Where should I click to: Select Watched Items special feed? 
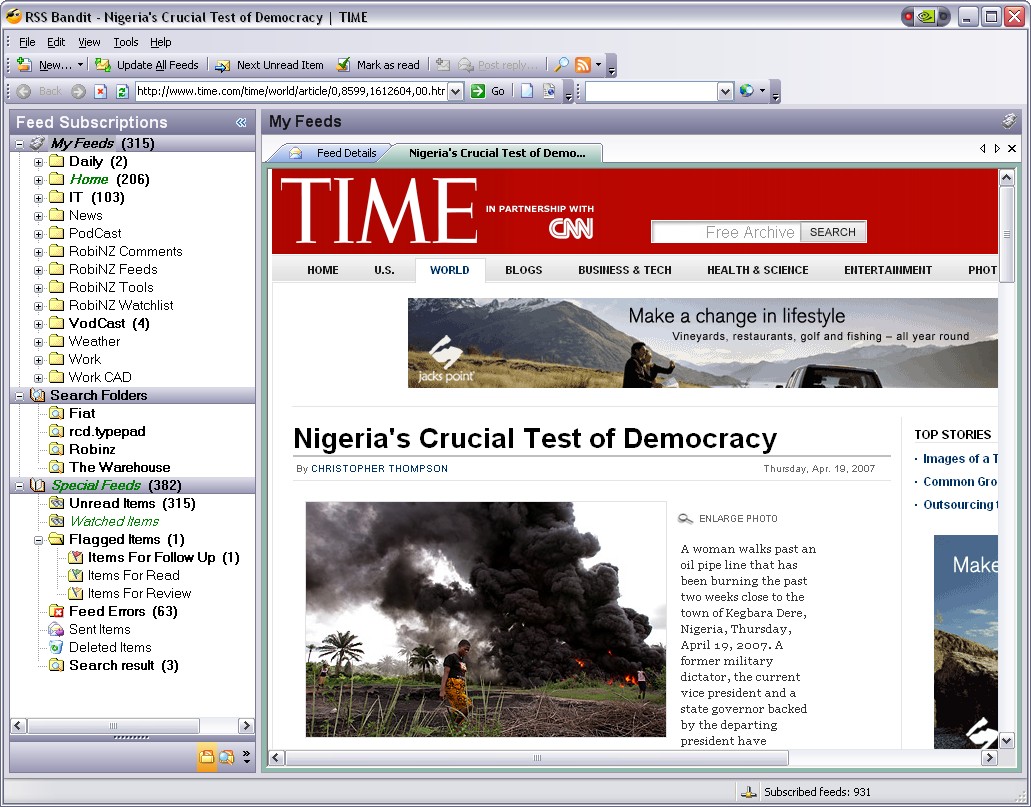click(114, 522)
